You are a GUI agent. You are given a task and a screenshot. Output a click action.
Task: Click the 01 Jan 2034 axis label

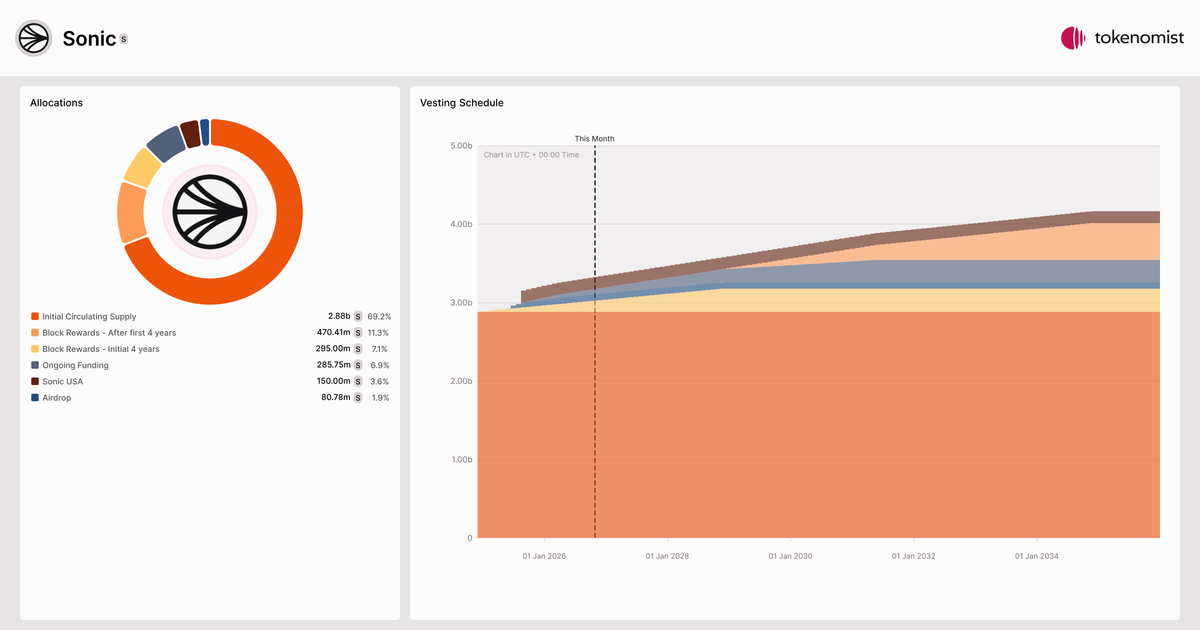[1036, 556]
